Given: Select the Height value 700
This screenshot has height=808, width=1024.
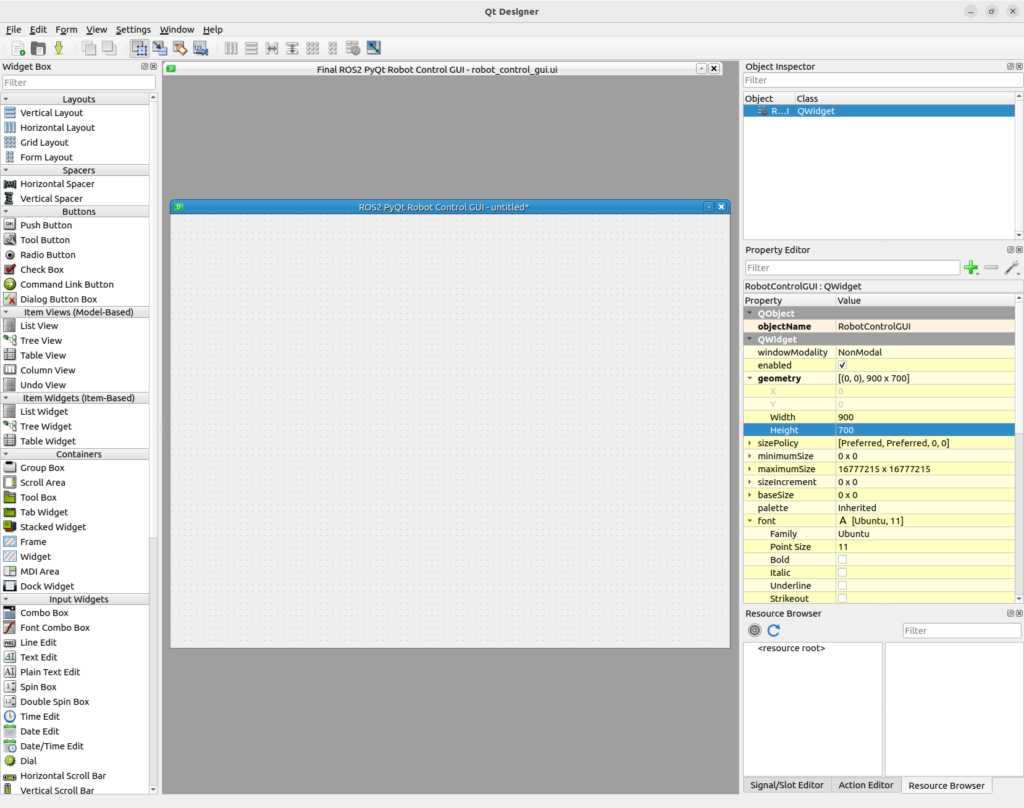Looking at the screenshot, I should (925, 430).
